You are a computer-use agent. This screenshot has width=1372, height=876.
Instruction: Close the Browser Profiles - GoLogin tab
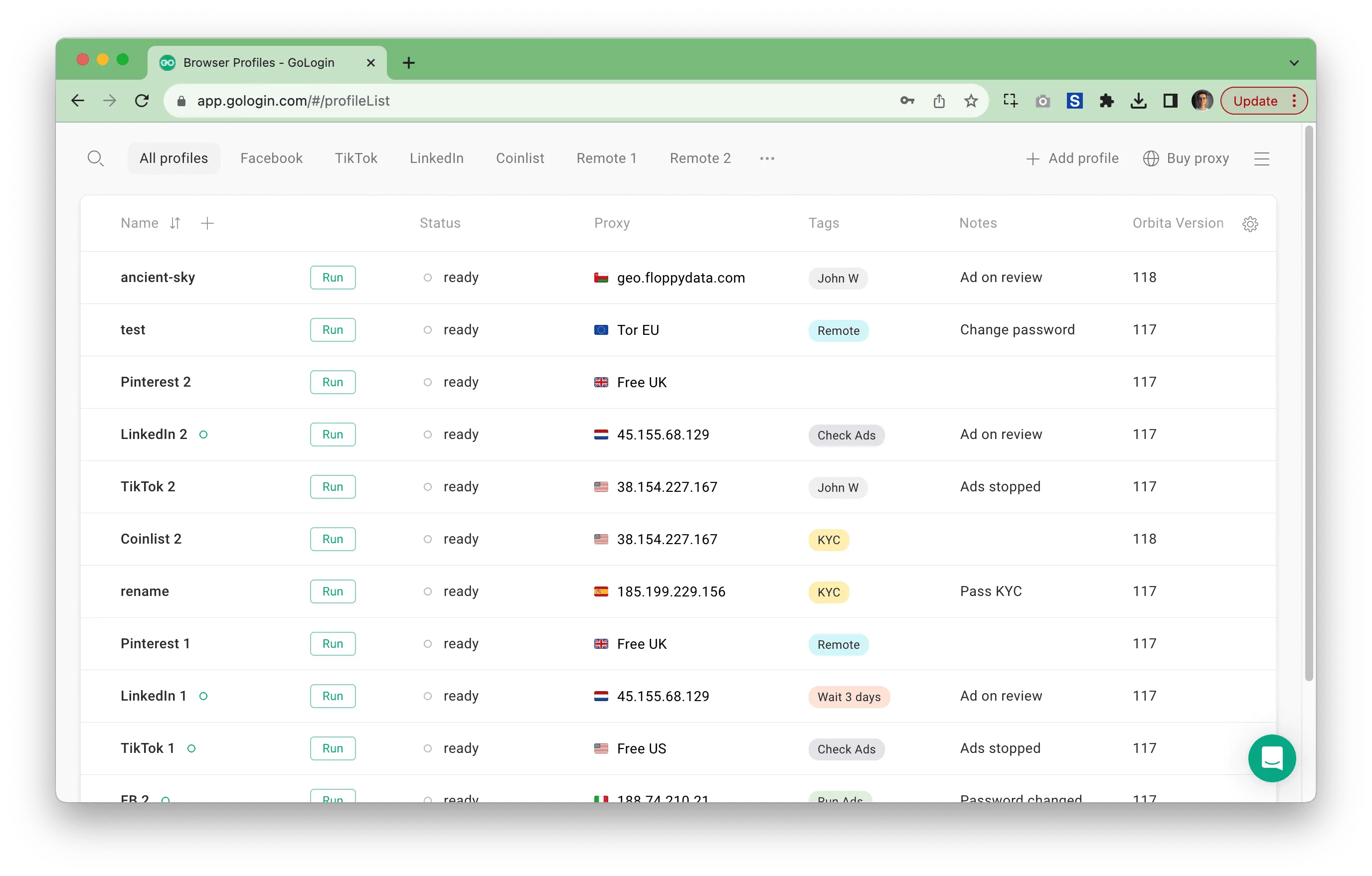pyautogui.click(x=371, y=63)
